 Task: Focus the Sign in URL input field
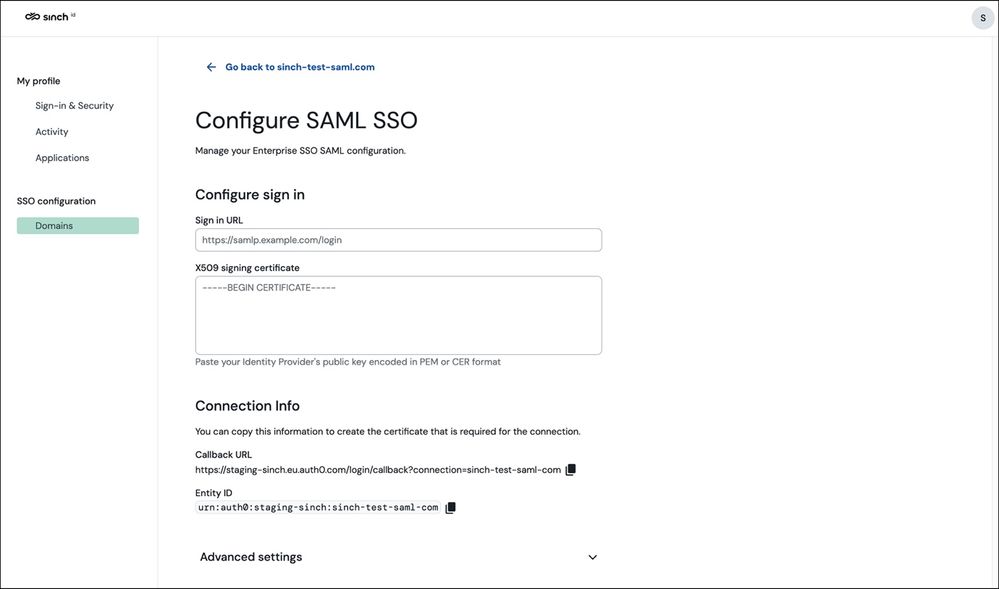tap(398, 240)
